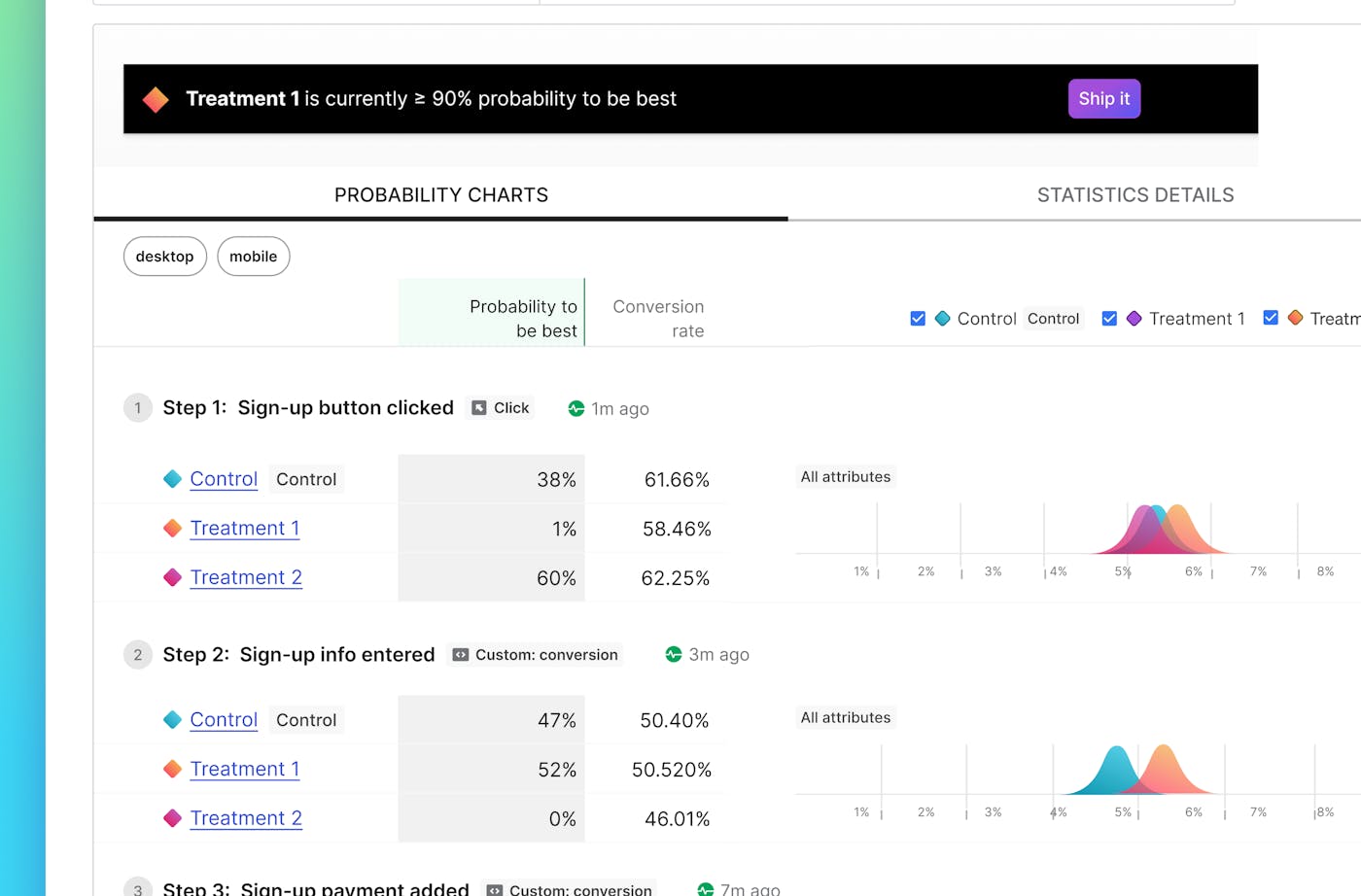Click the blue Control diamond icon in Step 1
The height and width of the screenshot is (896, 1361).
tap(173, 479)
